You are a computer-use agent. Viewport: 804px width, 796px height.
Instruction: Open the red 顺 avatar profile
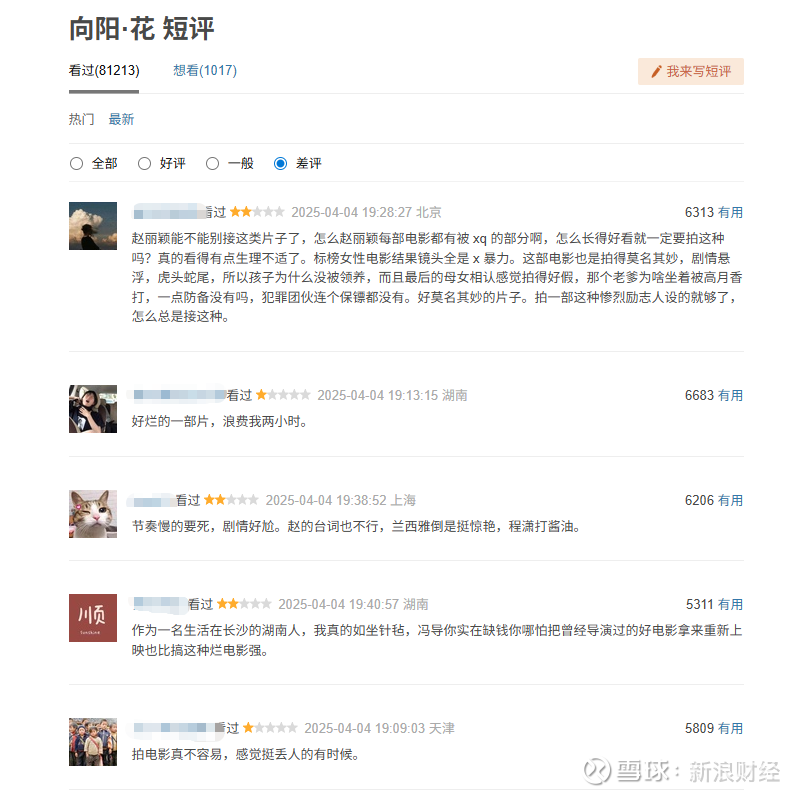click(x=93, y=618)
